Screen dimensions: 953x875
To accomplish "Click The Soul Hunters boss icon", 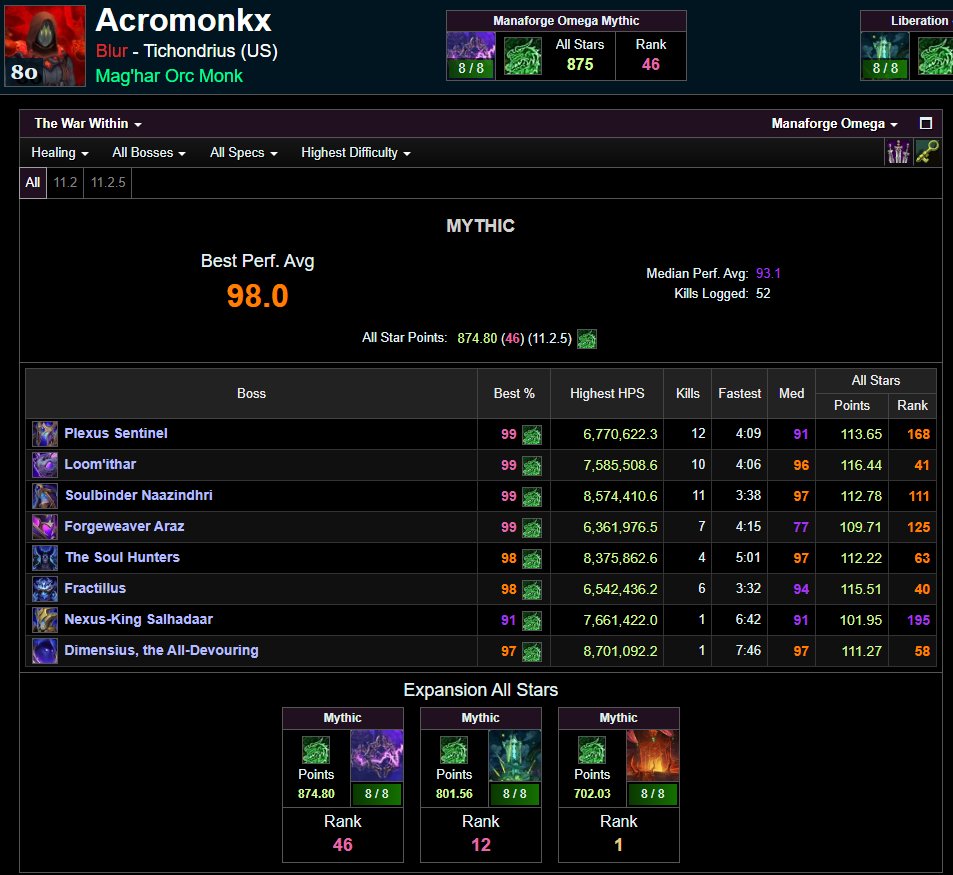I will click(45, 558).
